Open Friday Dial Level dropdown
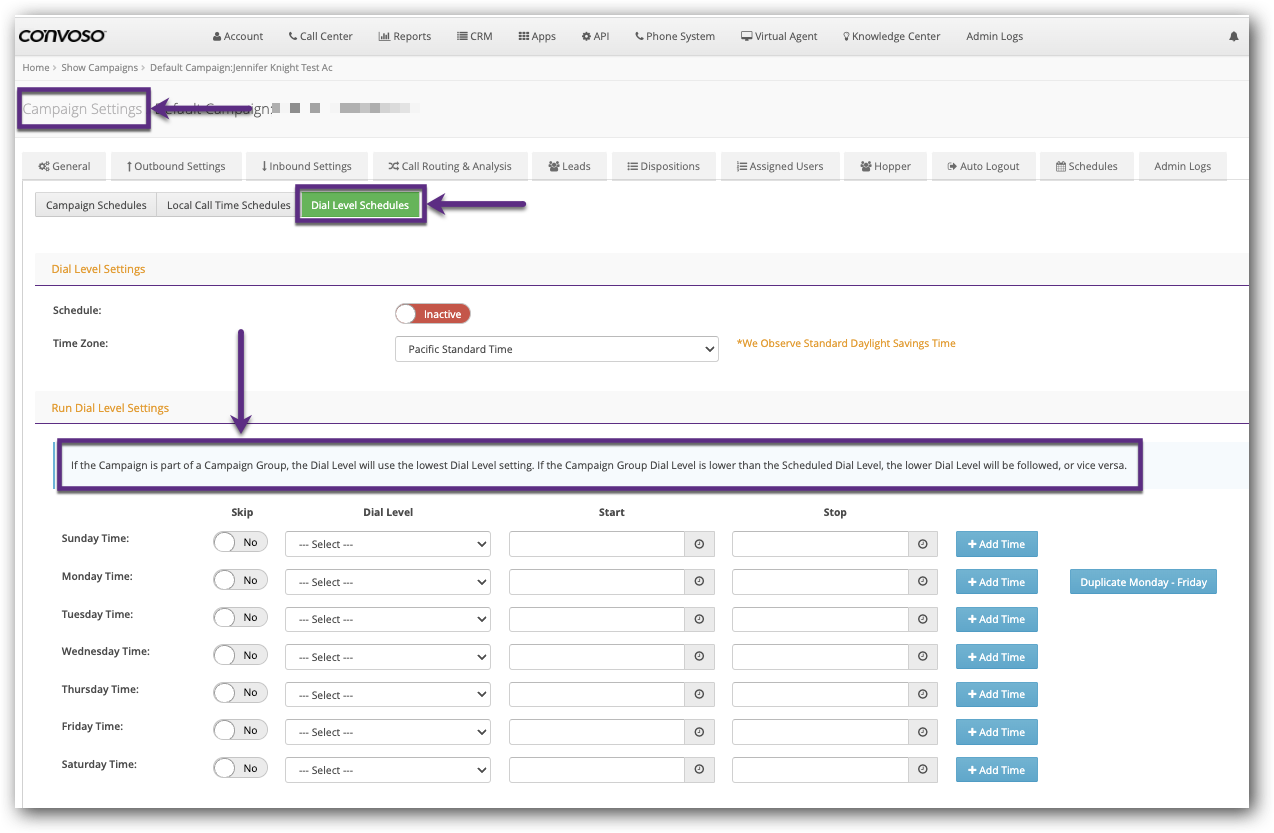 click(388, 732)
